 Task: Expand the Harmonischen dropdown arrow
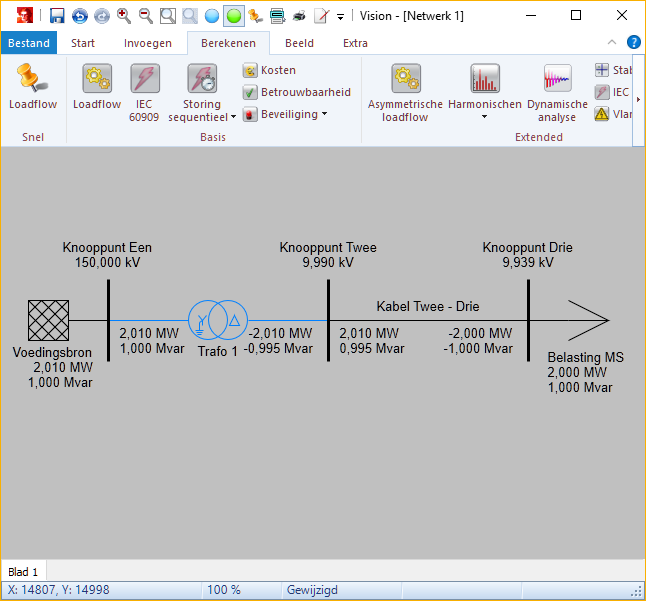pyautogui.click(x=484, y=117)
